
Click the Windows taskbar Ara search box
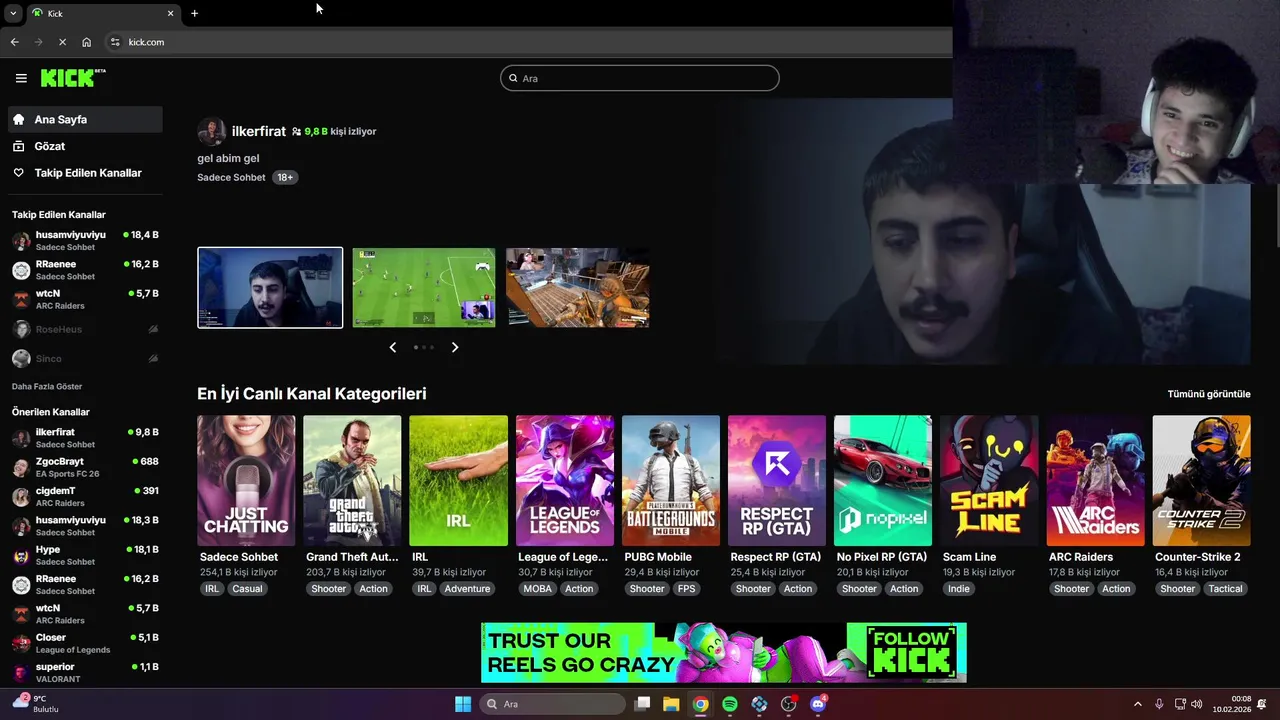[x=552, y=704]
